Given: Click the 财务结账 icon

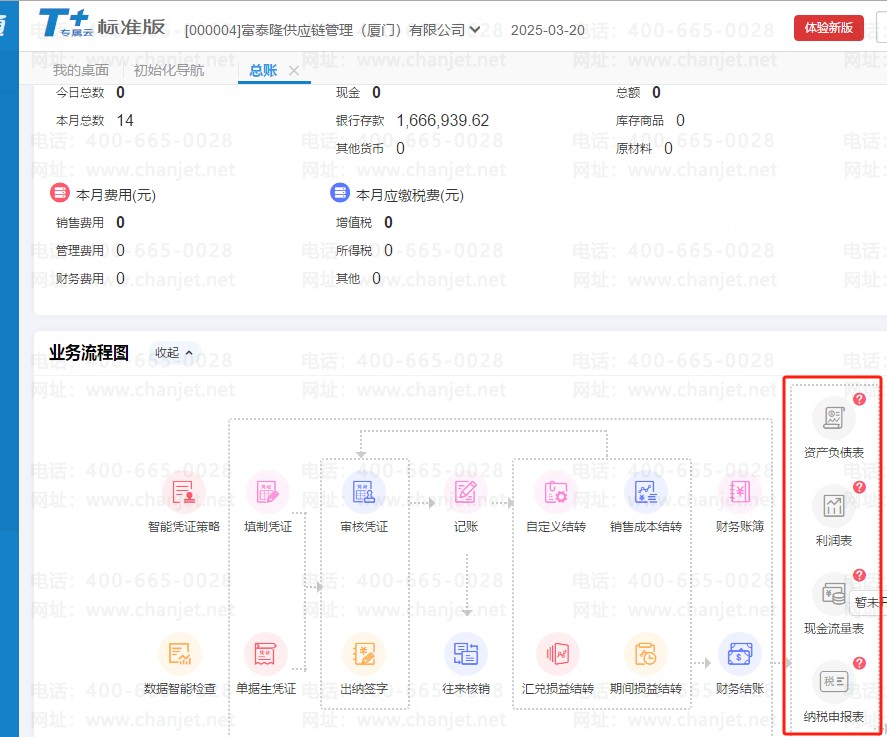Looking at the screenshot, I should (739, 655).
